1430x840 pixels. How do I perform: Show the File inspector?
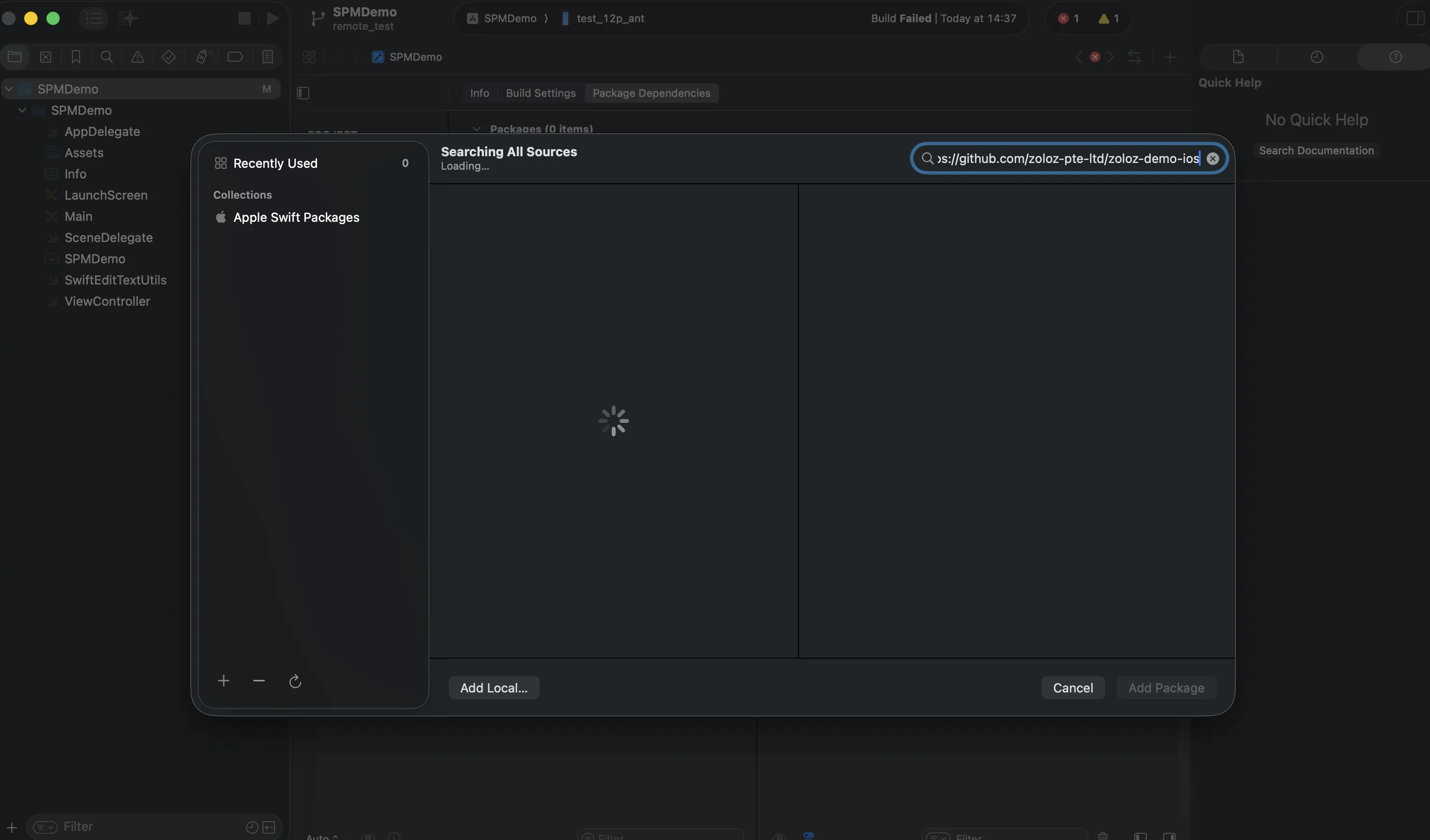click(1238, 57)
